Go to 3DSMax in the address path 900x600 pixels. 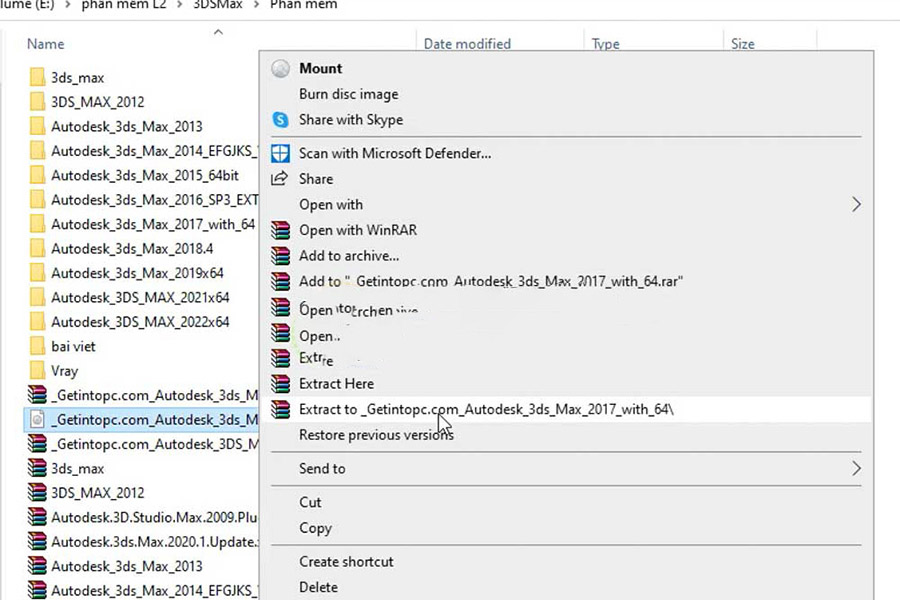tap(218, 5)
